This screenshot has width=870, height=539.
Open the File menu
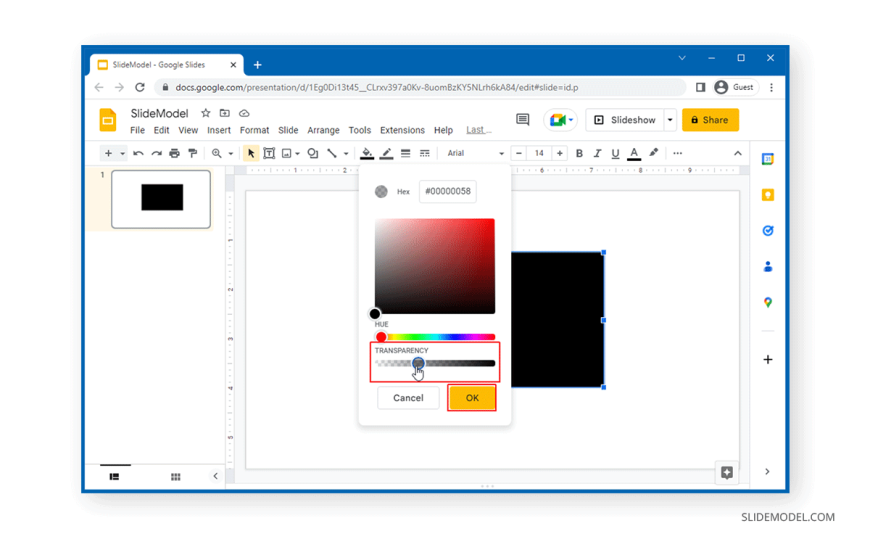[x=137, y=130]
